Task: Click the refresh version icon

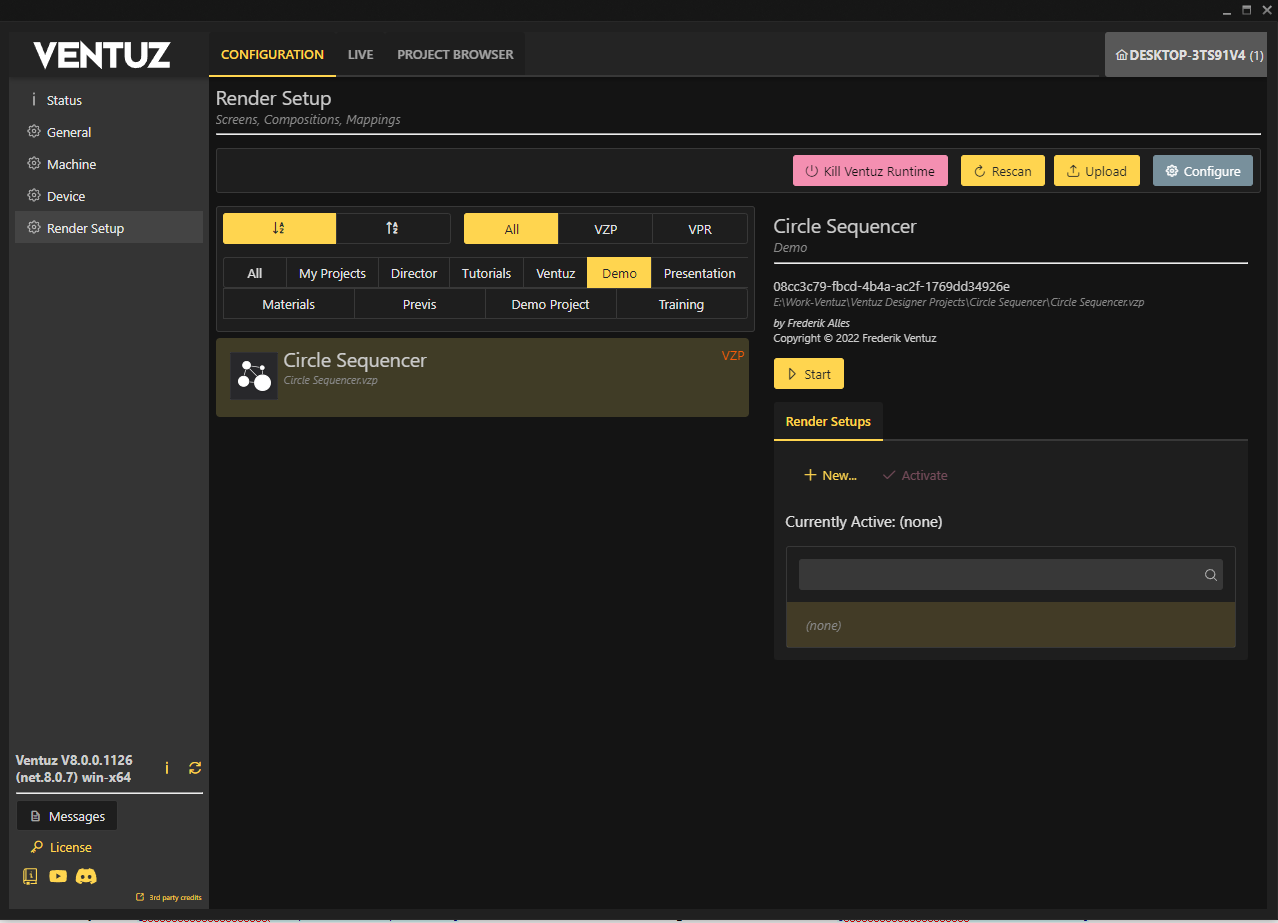Action: coord(195,768)
